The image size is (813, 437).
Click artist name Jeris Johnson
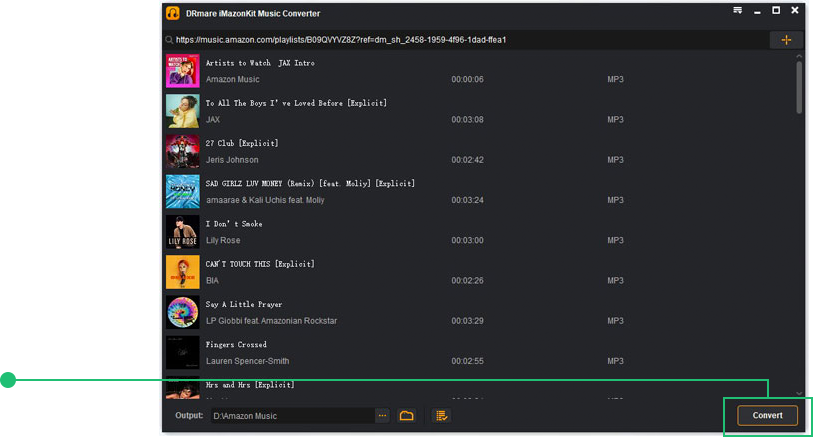pyautogui.click(x=232, y=160)
